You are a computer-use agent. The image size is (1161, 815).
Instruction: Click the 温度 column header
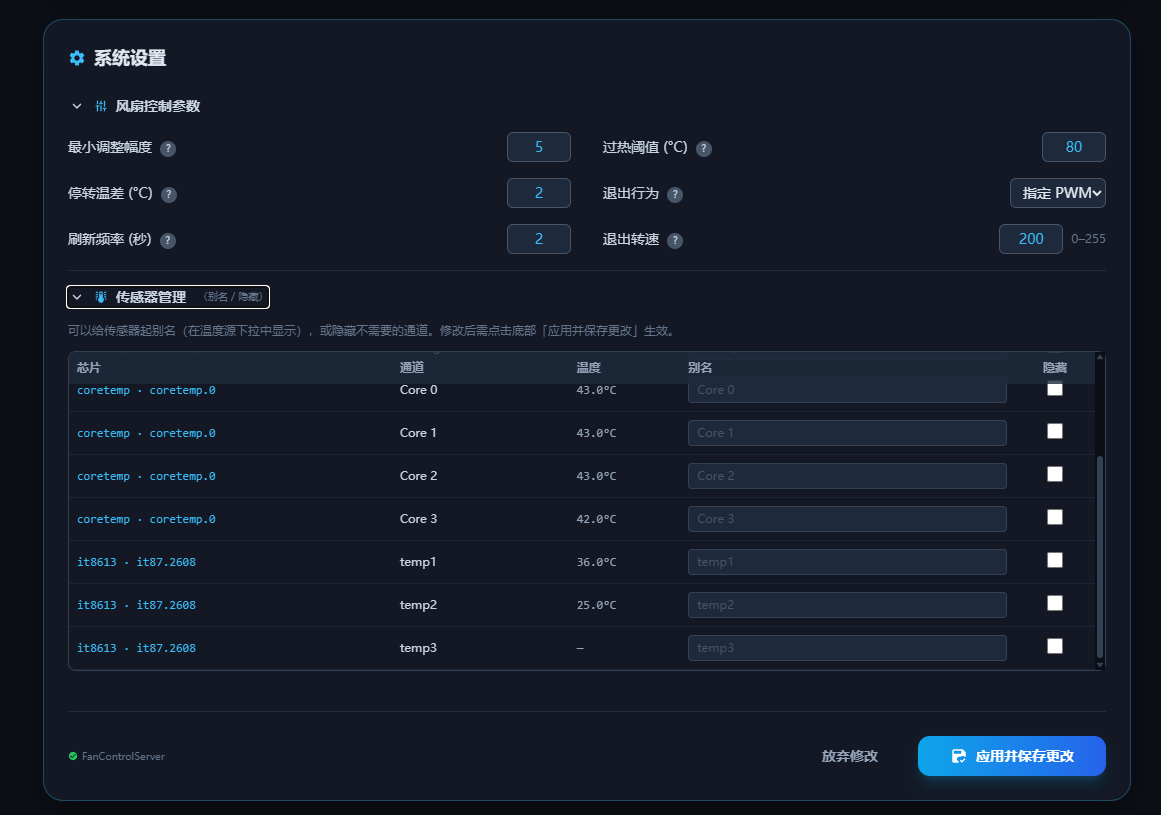tap(589, 367)
